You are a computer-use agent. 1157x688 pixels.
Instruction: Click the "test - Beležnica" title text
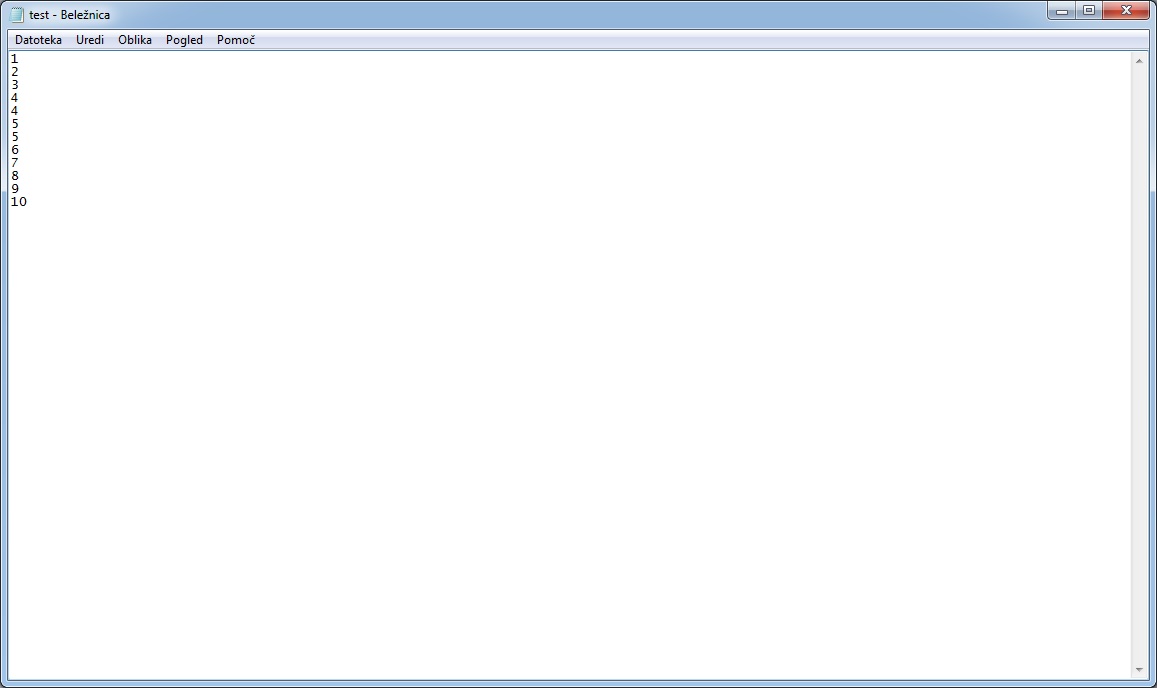(x=70, y=15)
